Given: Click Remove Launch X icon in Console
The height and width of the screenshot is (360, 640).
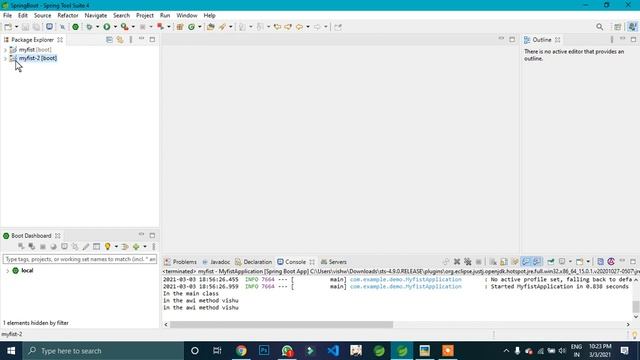Looking at the screenshot, I should click(x=457, y=262).
